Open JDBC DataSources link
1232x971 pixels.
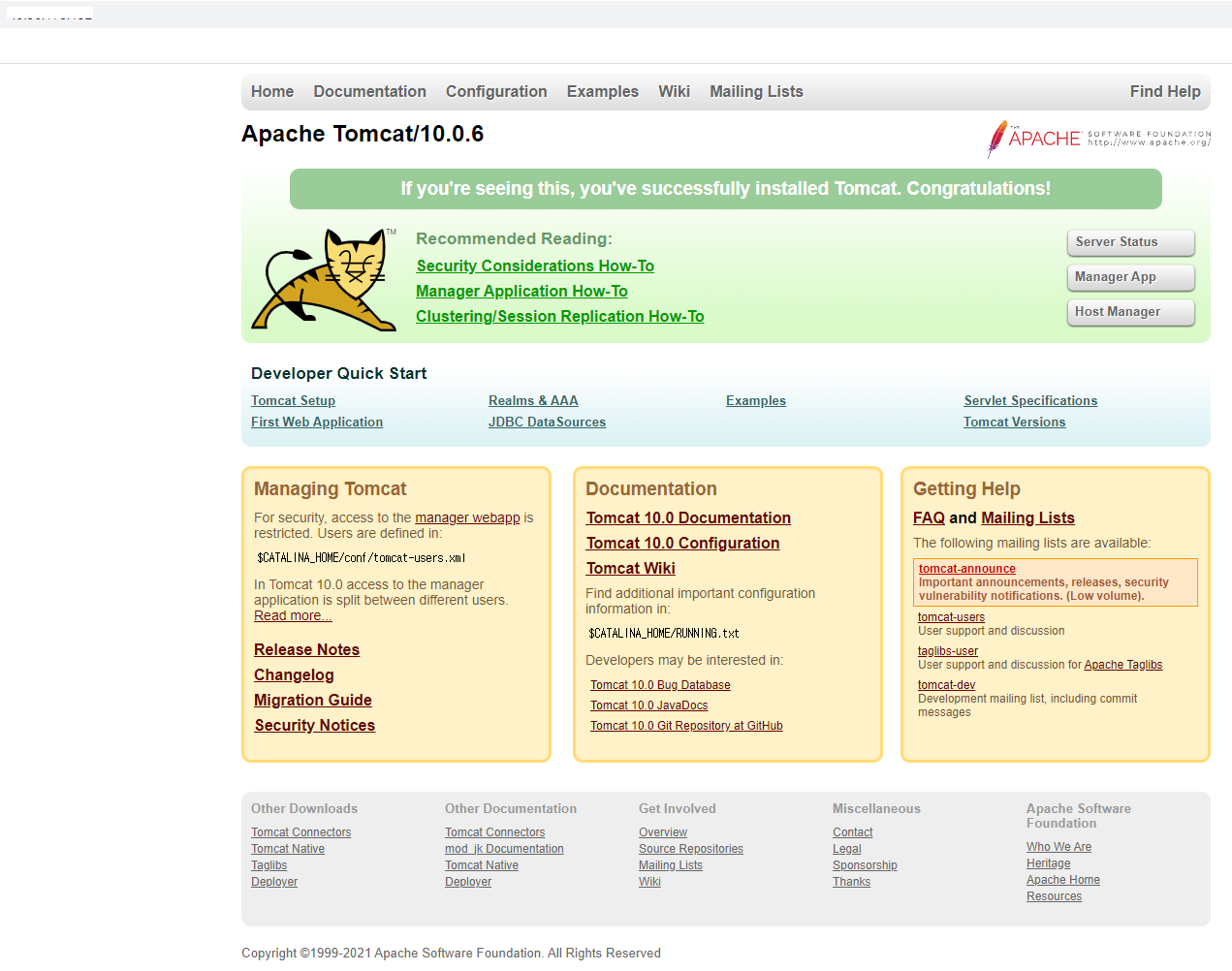click(x=547, y=422)
